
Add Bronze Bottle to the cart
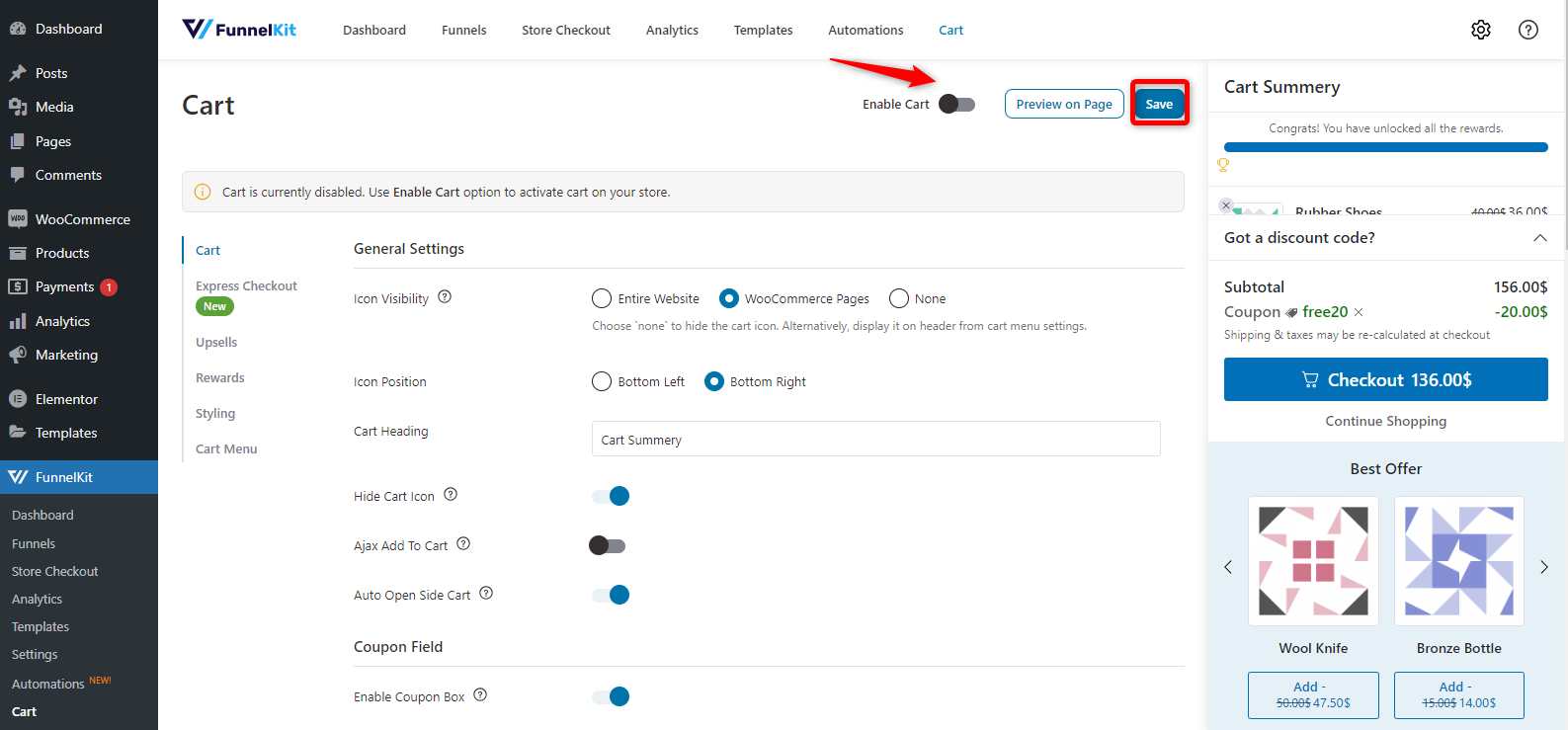click(1458, 694)
